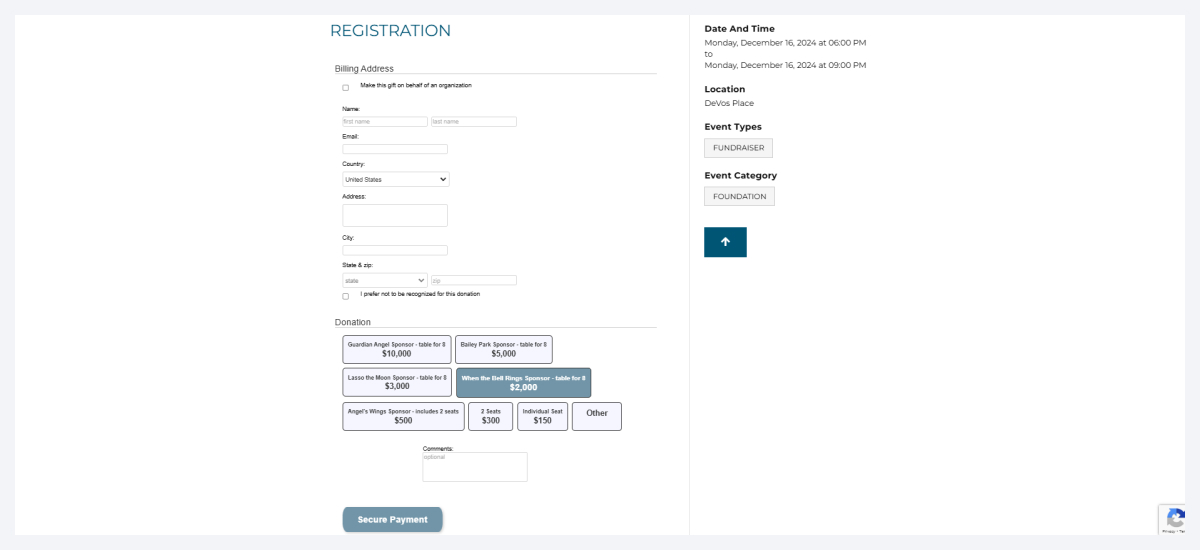Click the start time '06:00 PM' date line

coord(785,43)
